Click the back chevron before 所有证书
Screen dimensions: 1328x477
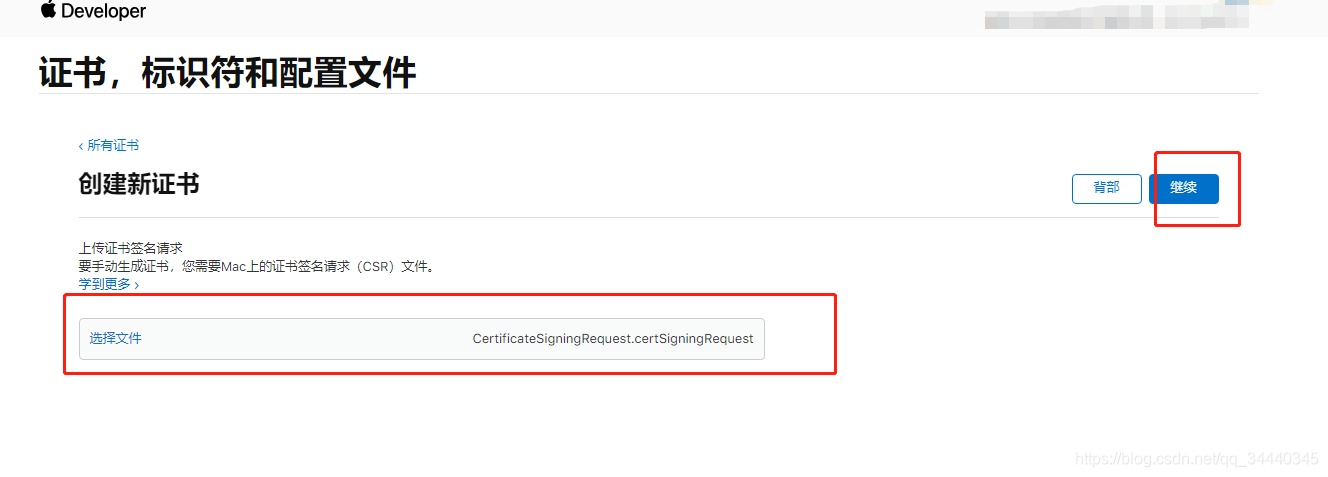click(x=81, y=146)
